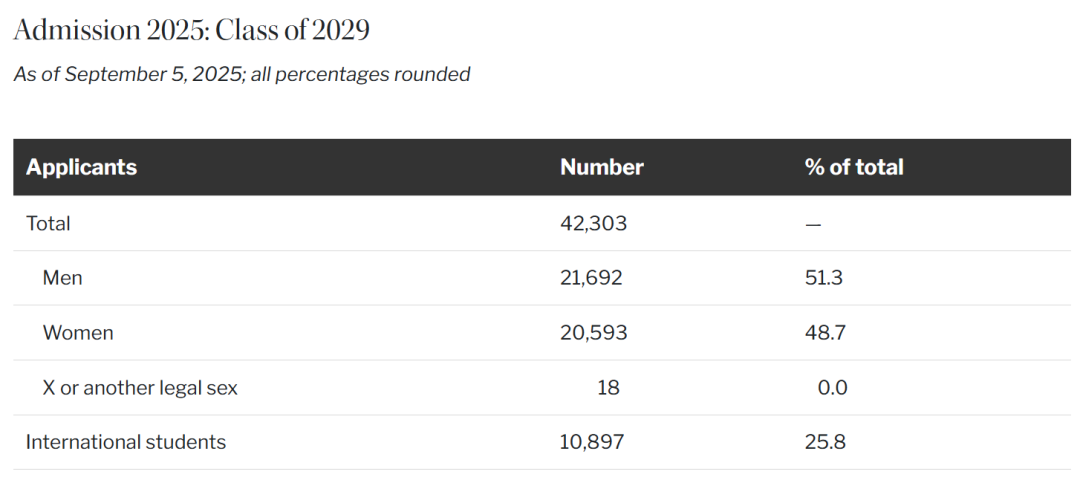This screenshot has height=483, width=1080.
Task: Select the Women count 20,593
Action: click(593, 333)
